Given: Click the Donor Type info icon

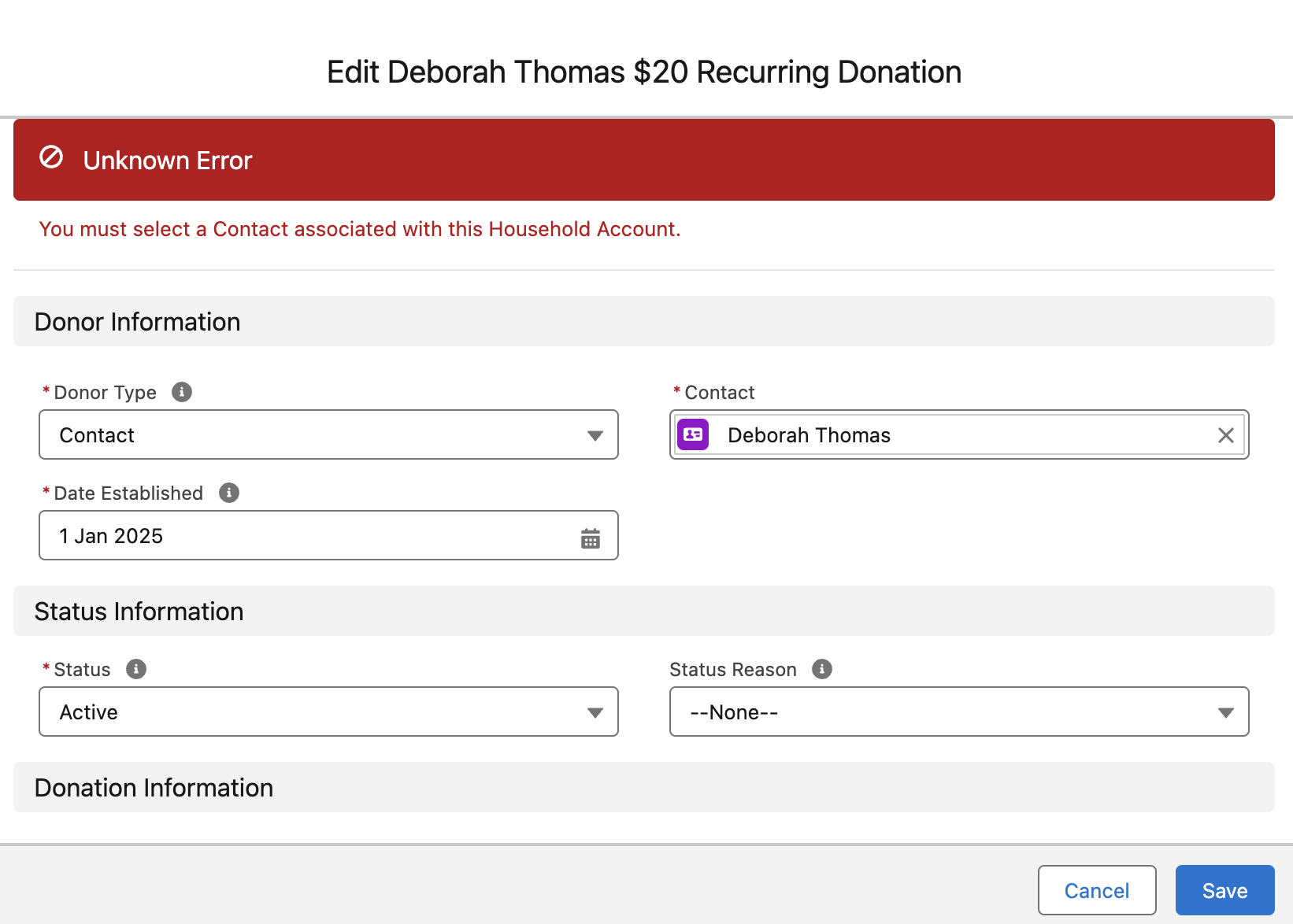Looking at the screenshot, I should (182, 392).
